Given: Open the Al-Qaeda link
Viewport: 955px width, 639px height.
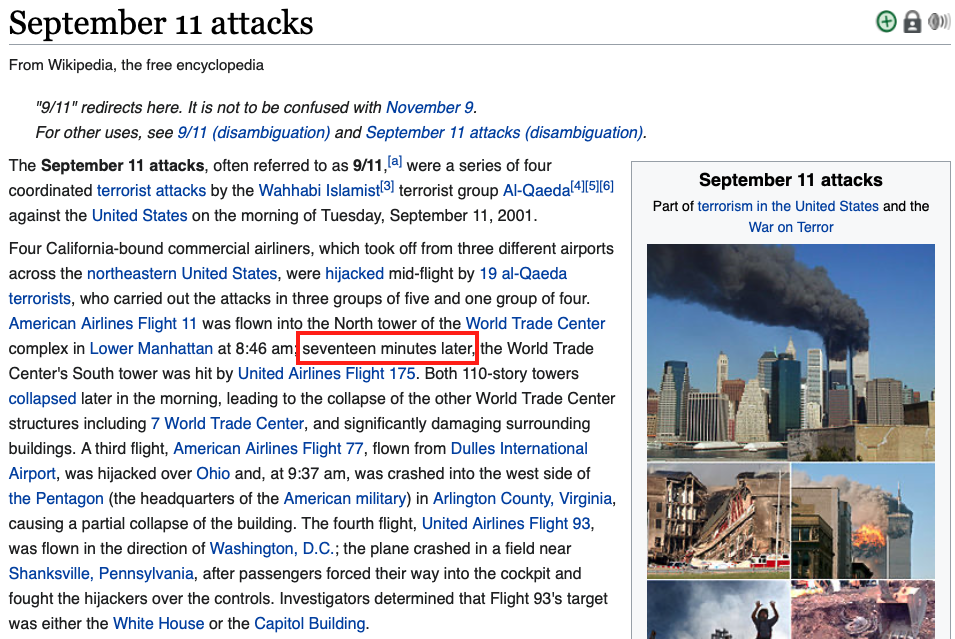Looking at the screenshot, I should (537, 190).
